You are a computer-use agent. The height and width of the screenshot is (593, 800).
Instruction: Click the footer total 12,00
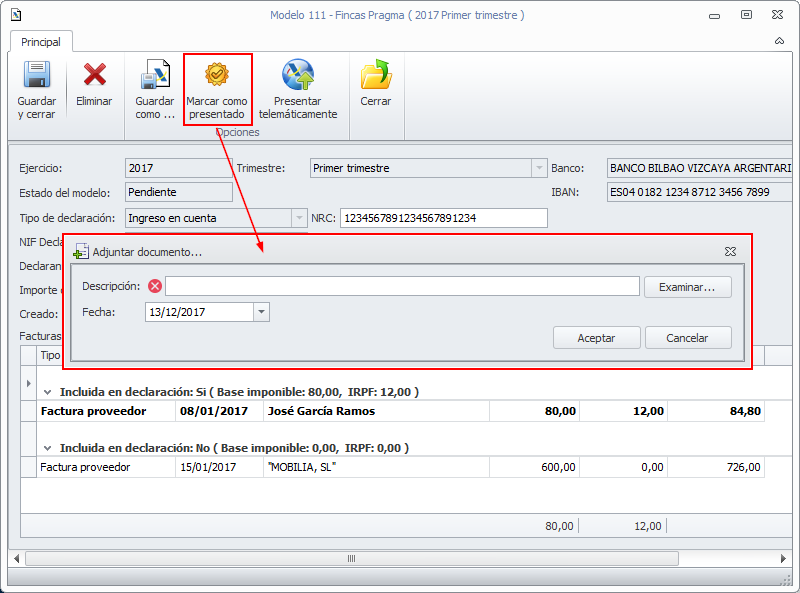pyautogui.click(x=647, y=526)
